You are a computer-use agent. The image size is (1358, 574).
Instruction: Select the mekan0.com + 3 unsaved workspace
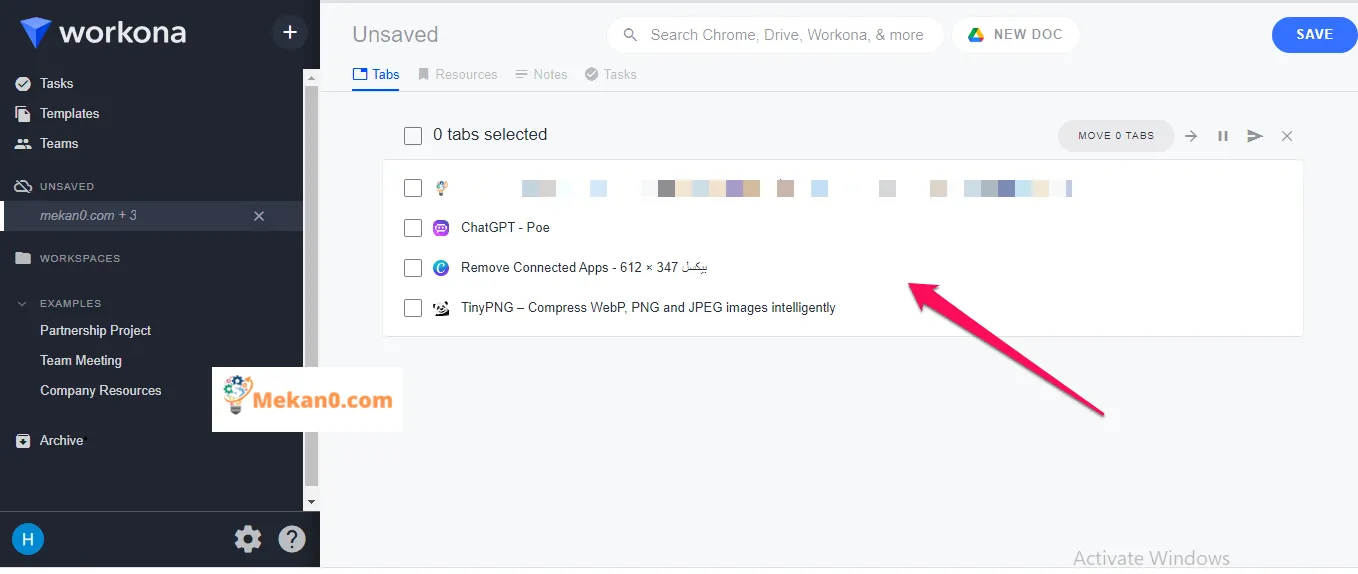[x=152, y=216]
